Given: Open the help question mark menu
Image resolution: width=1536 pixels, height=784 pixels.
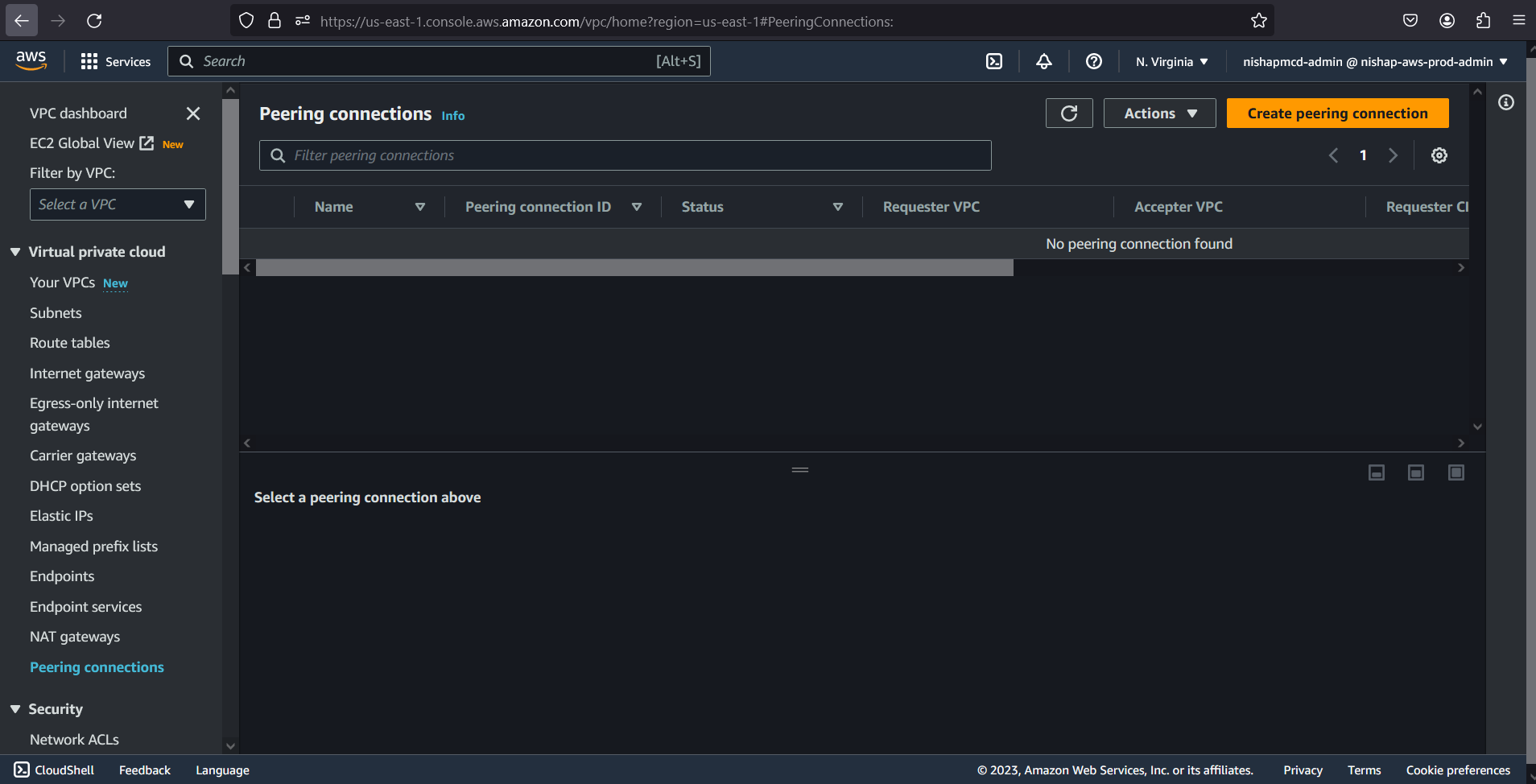Looking at the screenshot, I should 1093,62.
